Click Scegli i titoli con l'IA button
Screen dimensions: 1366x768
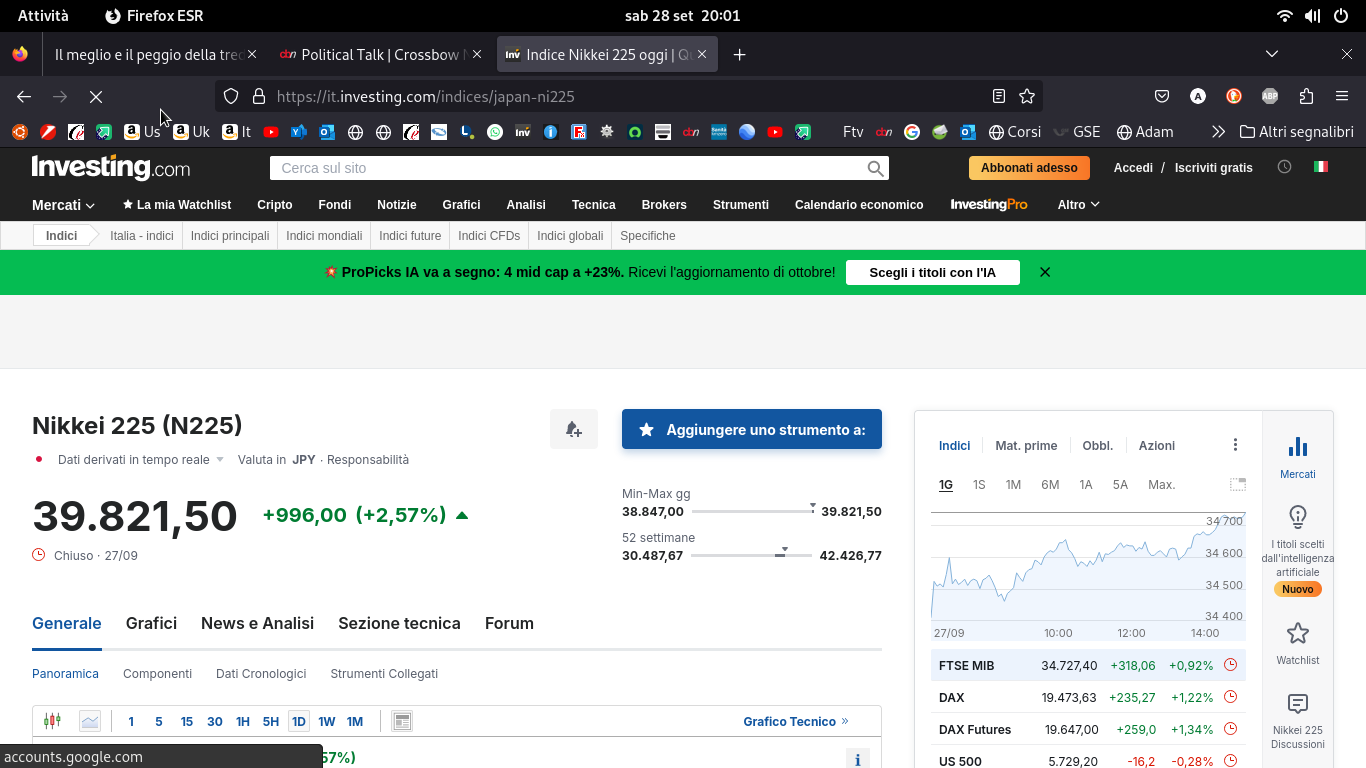coord(933,272)
